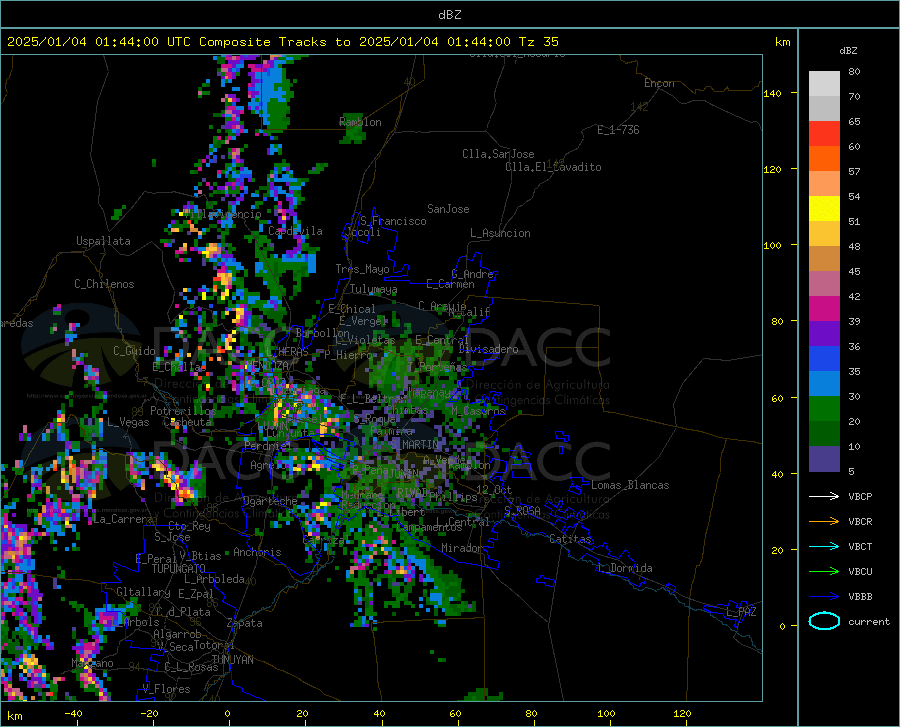The image size is (900, 727).
Task: Click the L_Dormida label
Action: pyautogui.click(x=624, y=568)
